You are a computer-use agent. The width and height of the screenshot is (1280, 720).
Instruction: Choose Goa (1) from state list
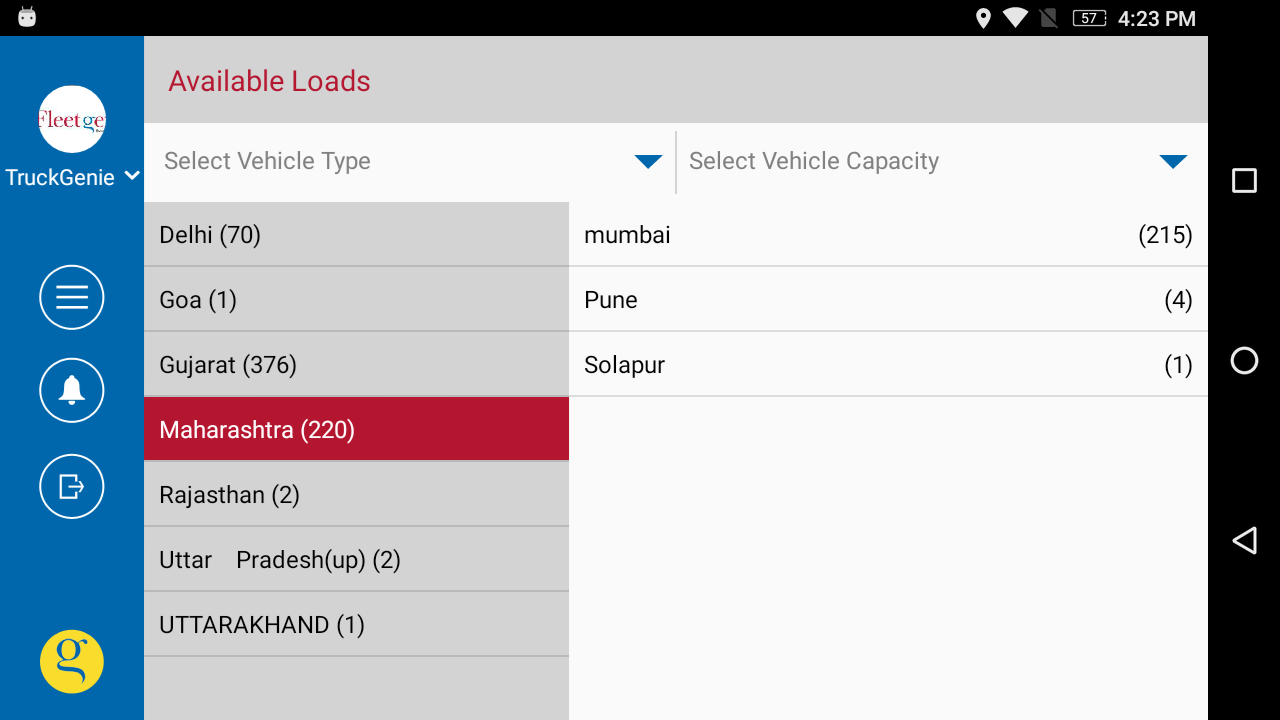[356, 300]
